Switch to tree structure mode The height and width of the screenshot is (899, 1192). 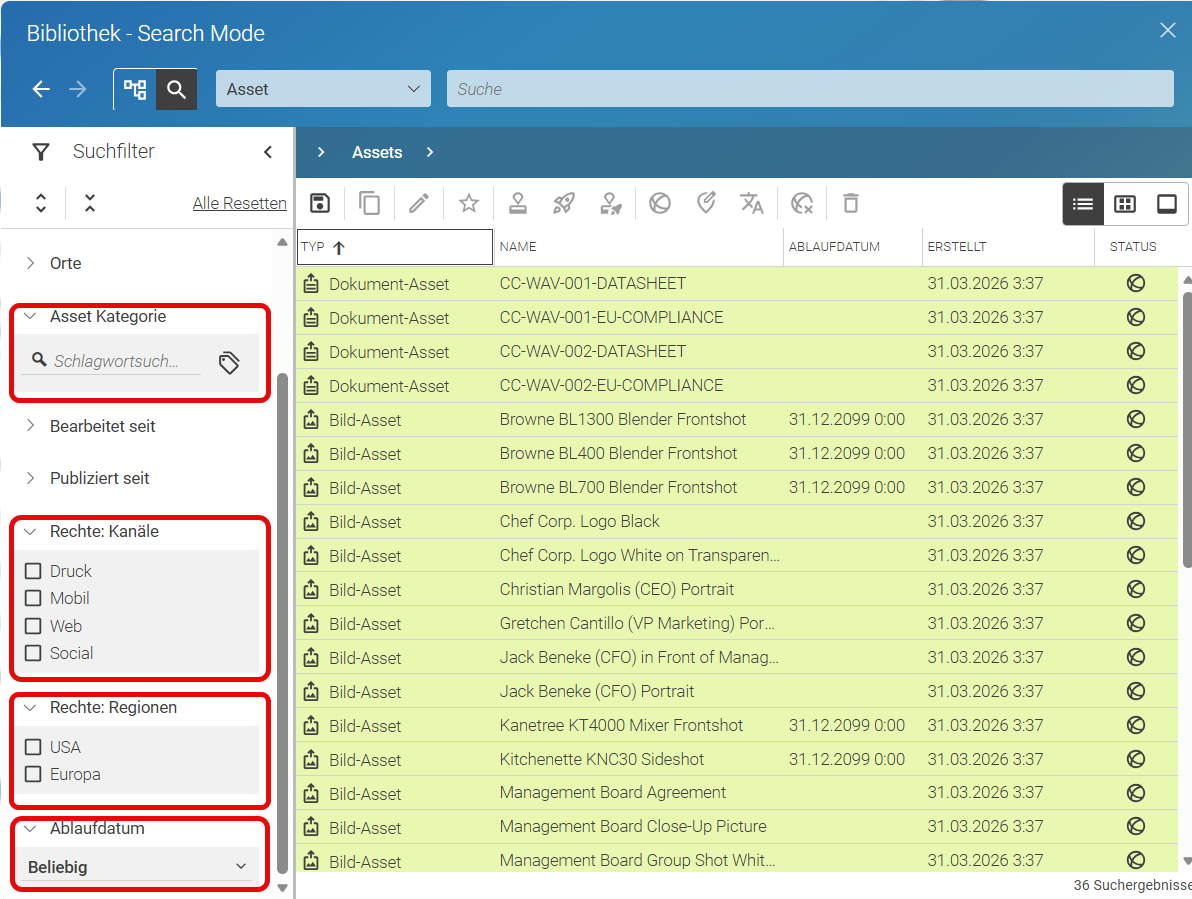click(135, 89)
